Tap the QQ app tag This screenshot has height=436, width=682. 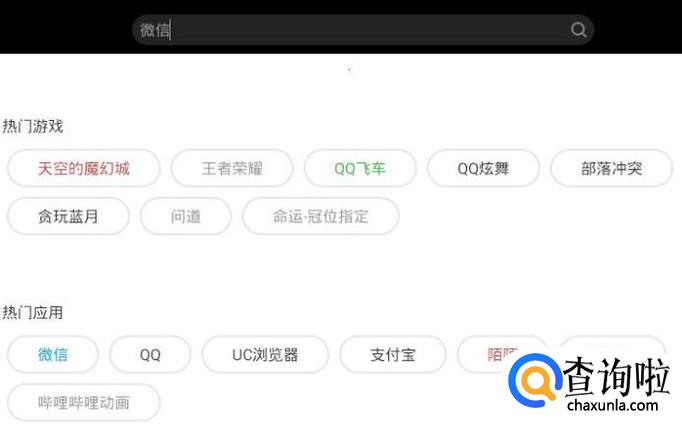(150, 355)
